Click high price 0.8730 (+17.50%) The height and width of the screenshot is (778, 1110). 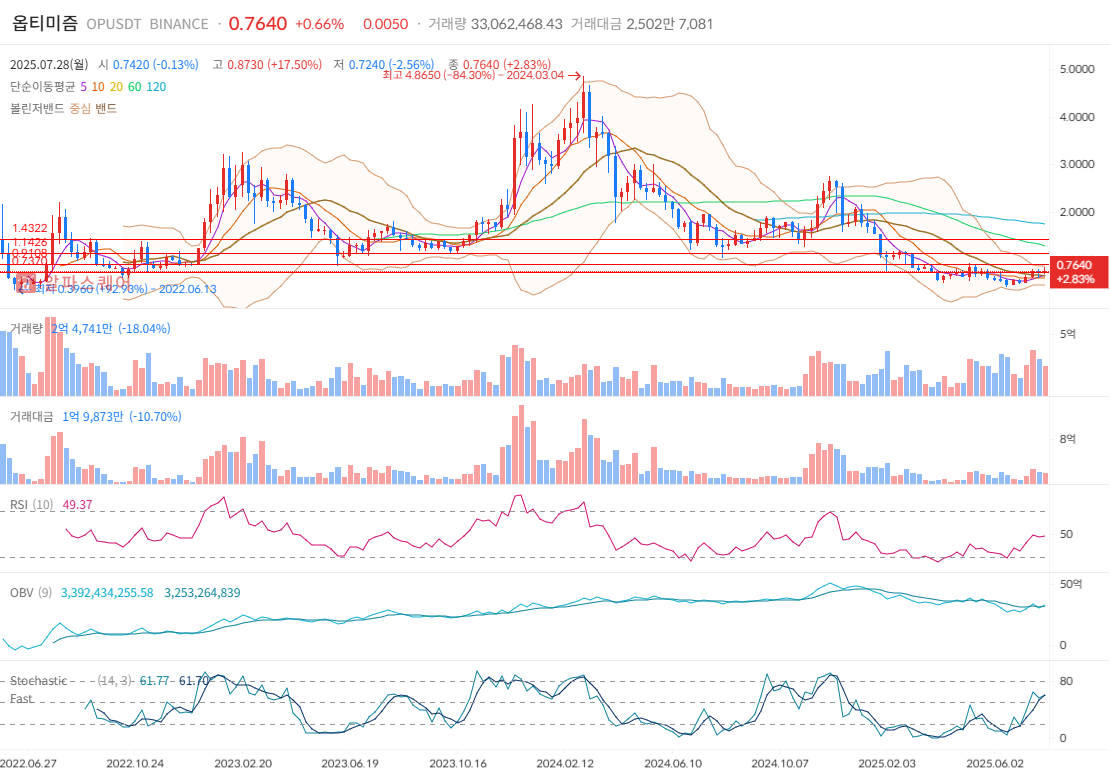[x=275, y=64]
